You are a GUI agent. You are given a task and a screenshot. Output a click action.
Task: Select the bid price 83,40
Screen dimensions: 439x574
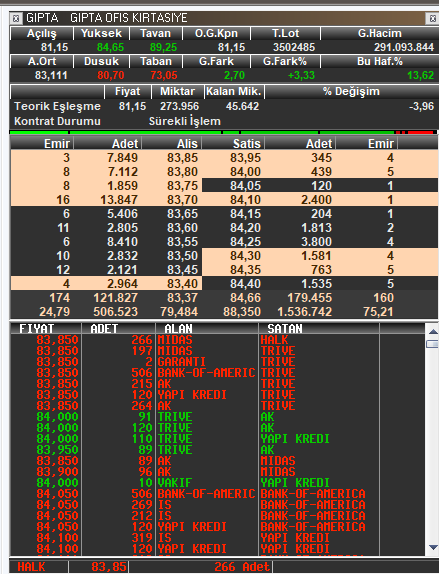point(182,284)
